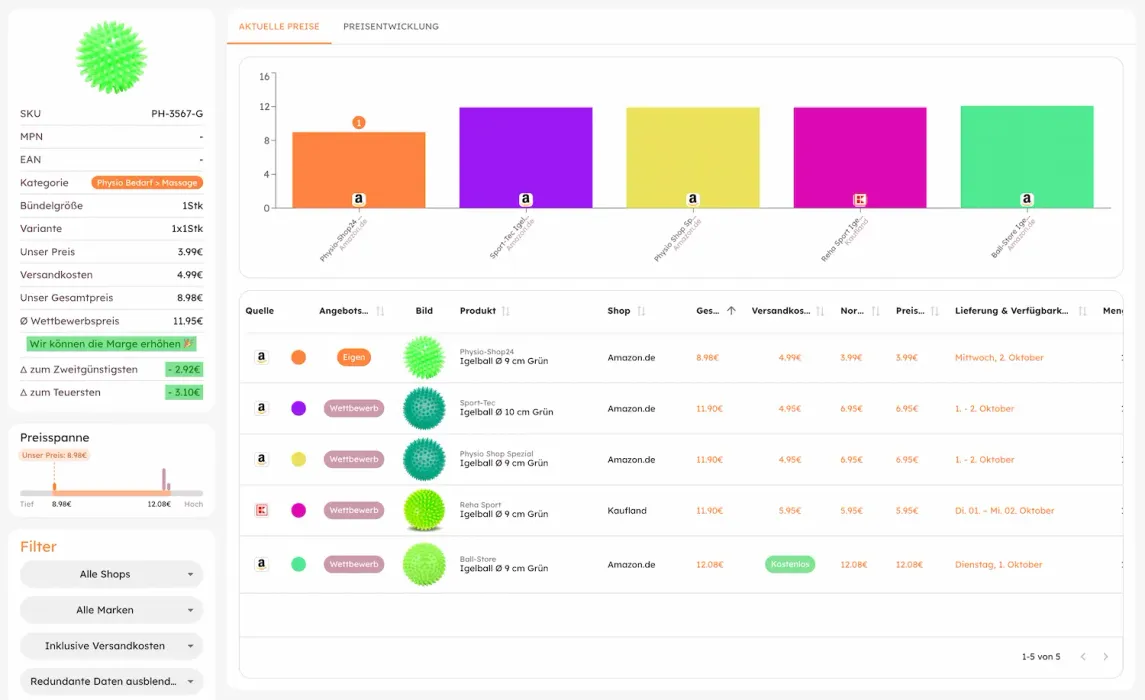Go to previous page arrow in pagination
The width and height of the screenshot is (1145, 700).
coord(1083,657)
